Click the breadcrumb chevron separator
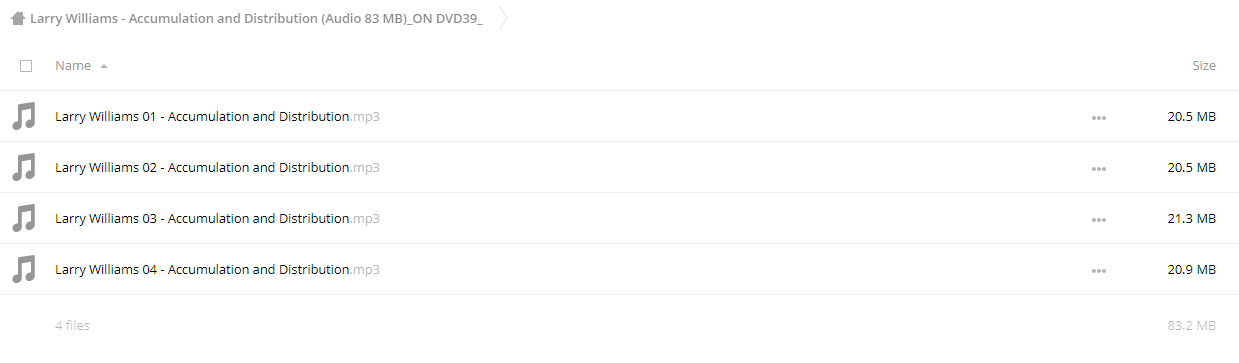 click(x=502, y=18)
